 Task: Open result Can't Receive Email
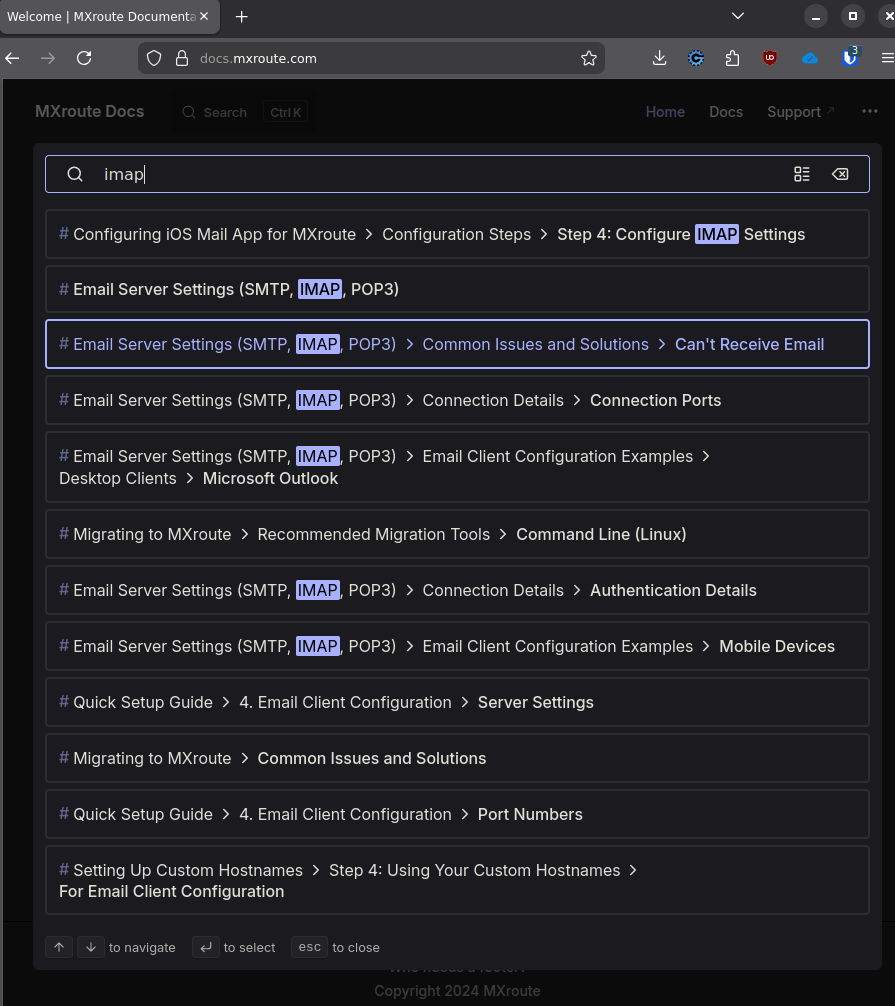[457, 344]
